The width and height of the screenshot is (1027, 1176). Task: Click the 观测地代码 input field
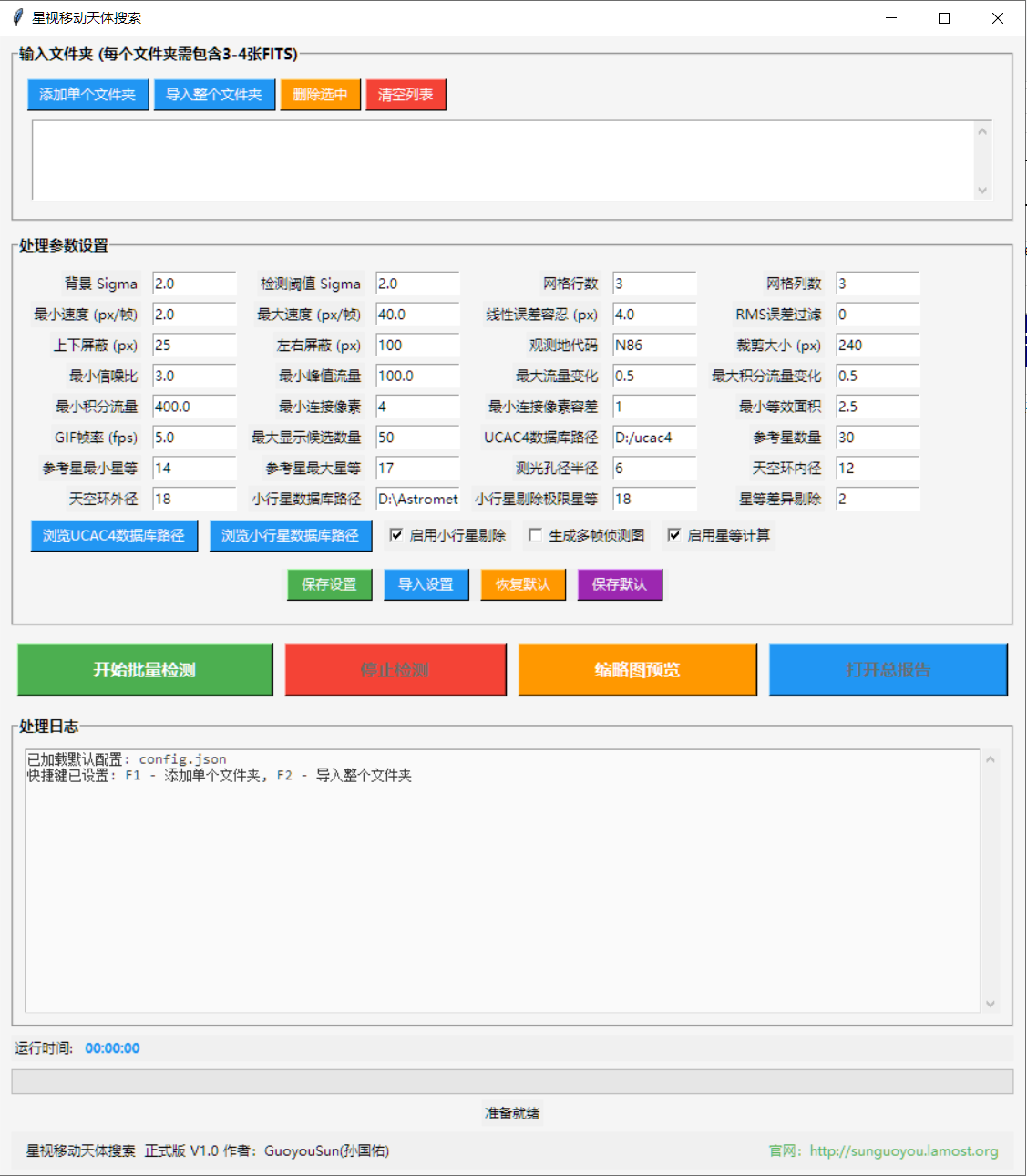tap(653, 346)
